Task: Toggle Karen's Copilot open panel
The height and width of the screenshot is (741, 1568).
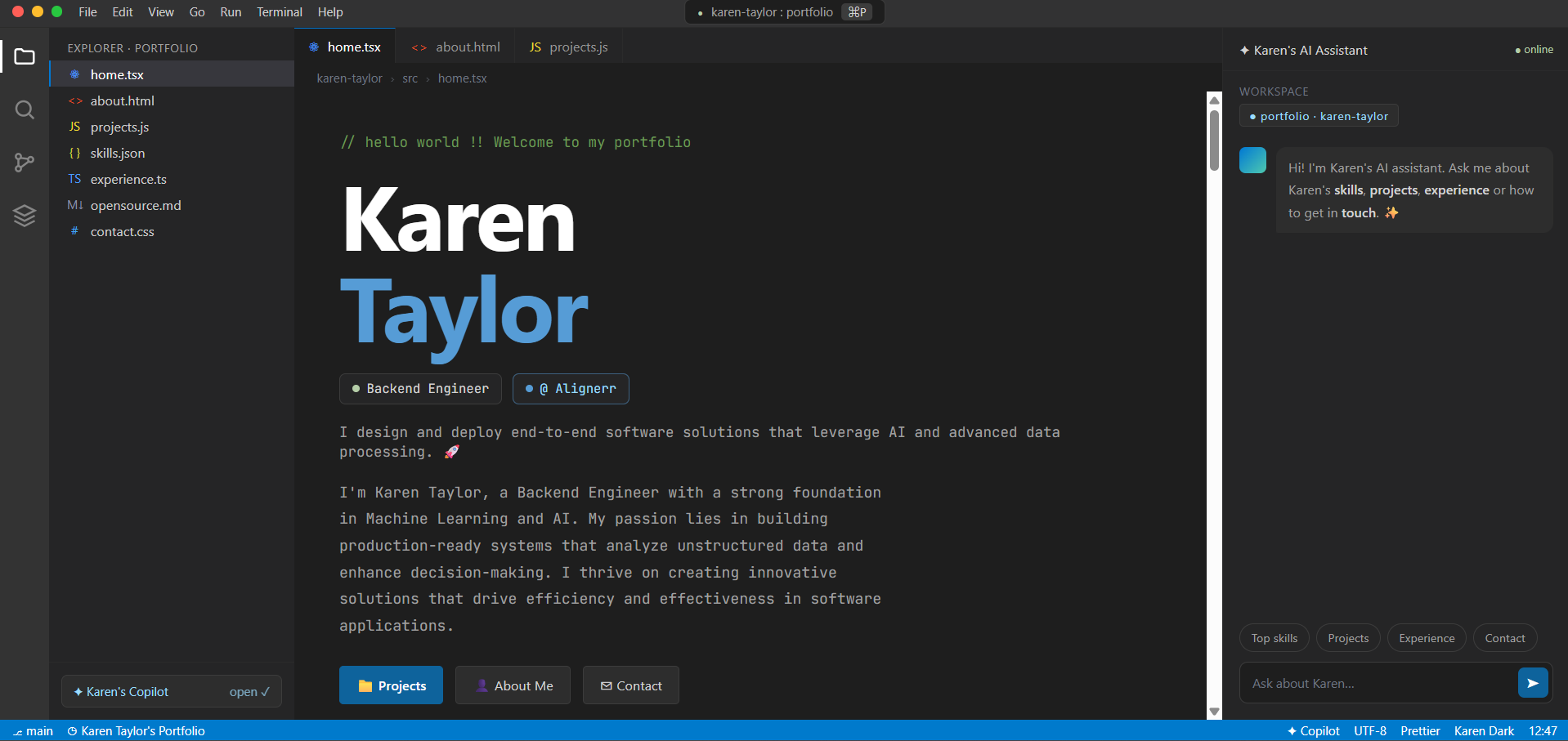Action: click(172, 691)
